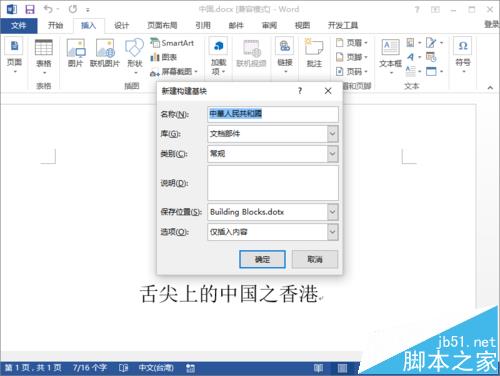The width and height of the screenshot is (500, 376).
Task: Undo the last action
Action: 48,9
